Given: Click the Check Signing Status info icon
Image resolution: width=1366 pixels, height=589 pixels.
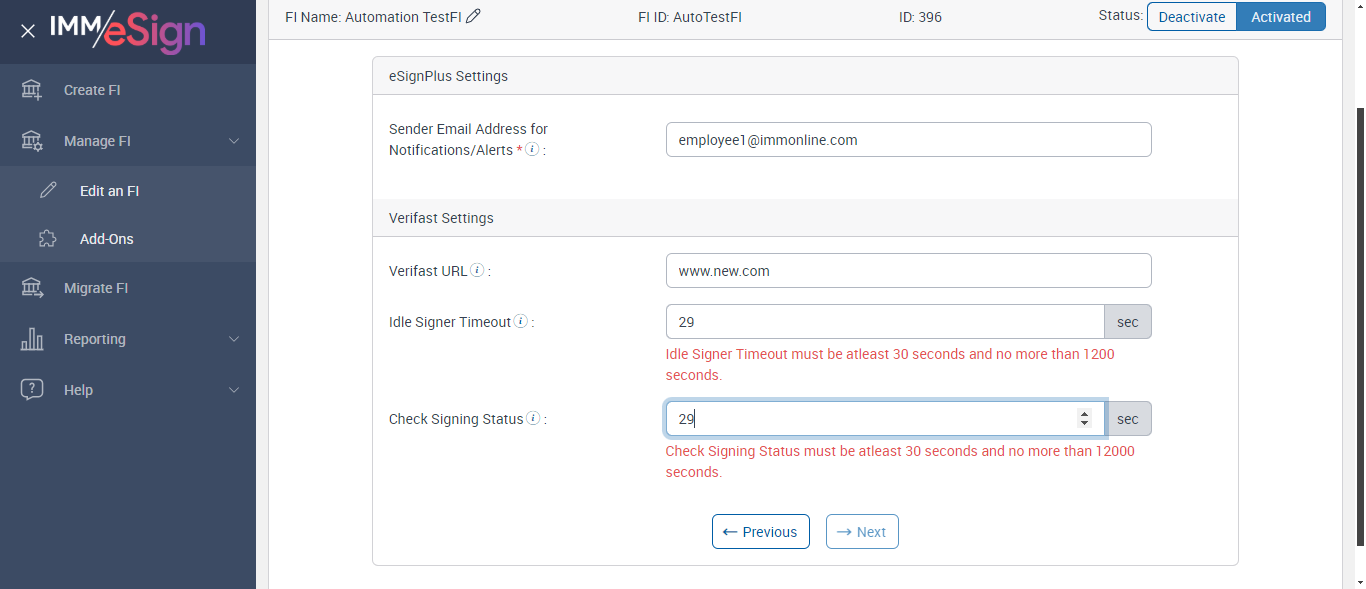Looking at the screenshot, I should tap(533, 419).
